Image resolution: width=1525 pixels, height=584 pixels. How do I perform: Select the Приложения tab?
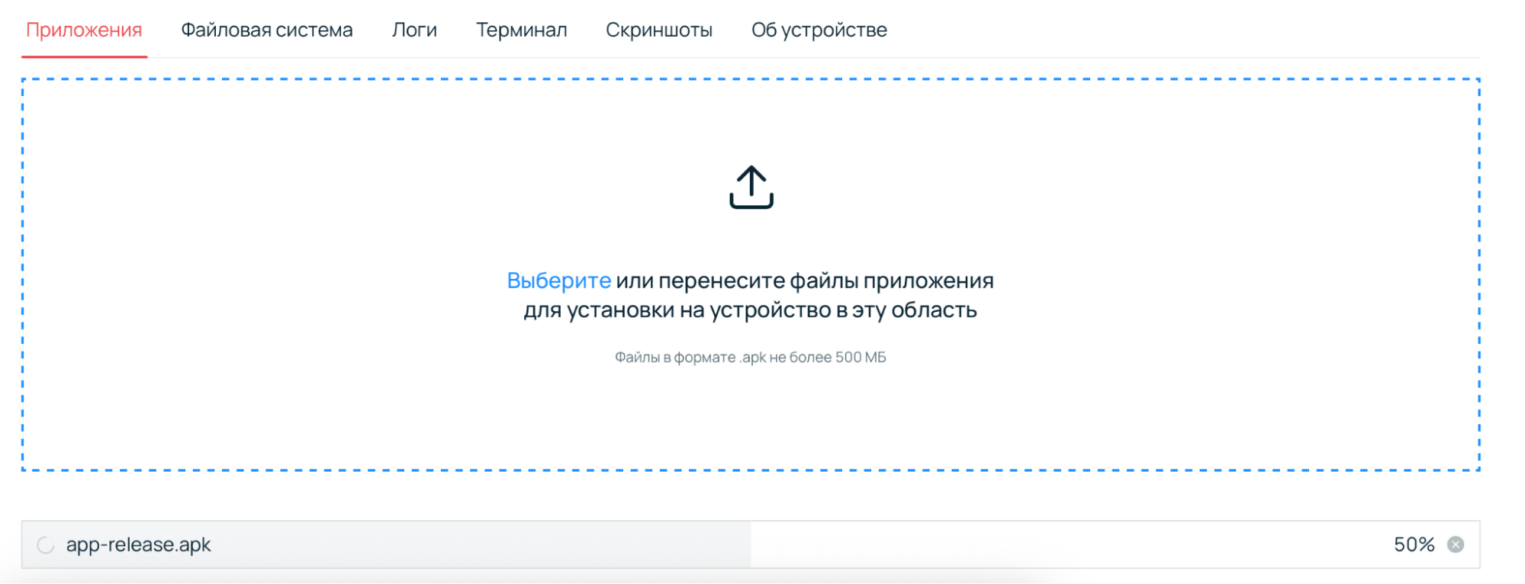point(83,30)
